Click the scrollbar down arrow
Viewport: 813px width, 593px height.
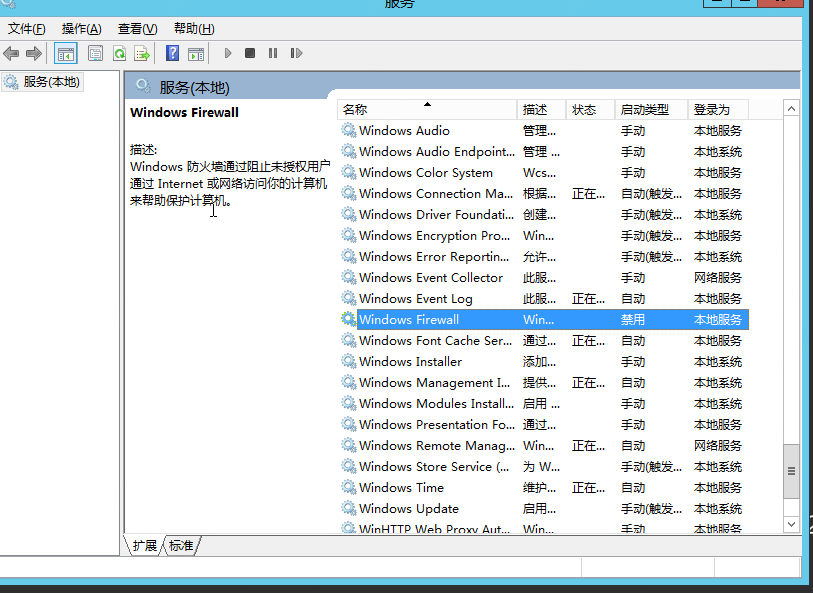click(x=791, y=524)
